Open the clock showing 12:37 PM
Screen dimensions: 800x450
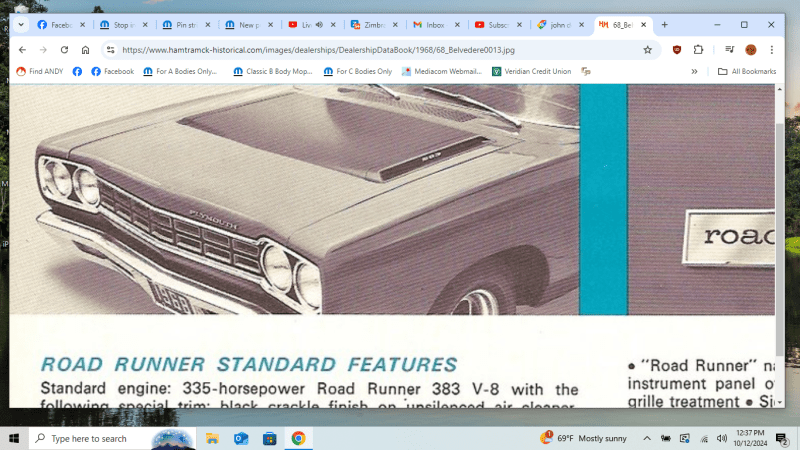pyautogui.click(x=750, y=438)
